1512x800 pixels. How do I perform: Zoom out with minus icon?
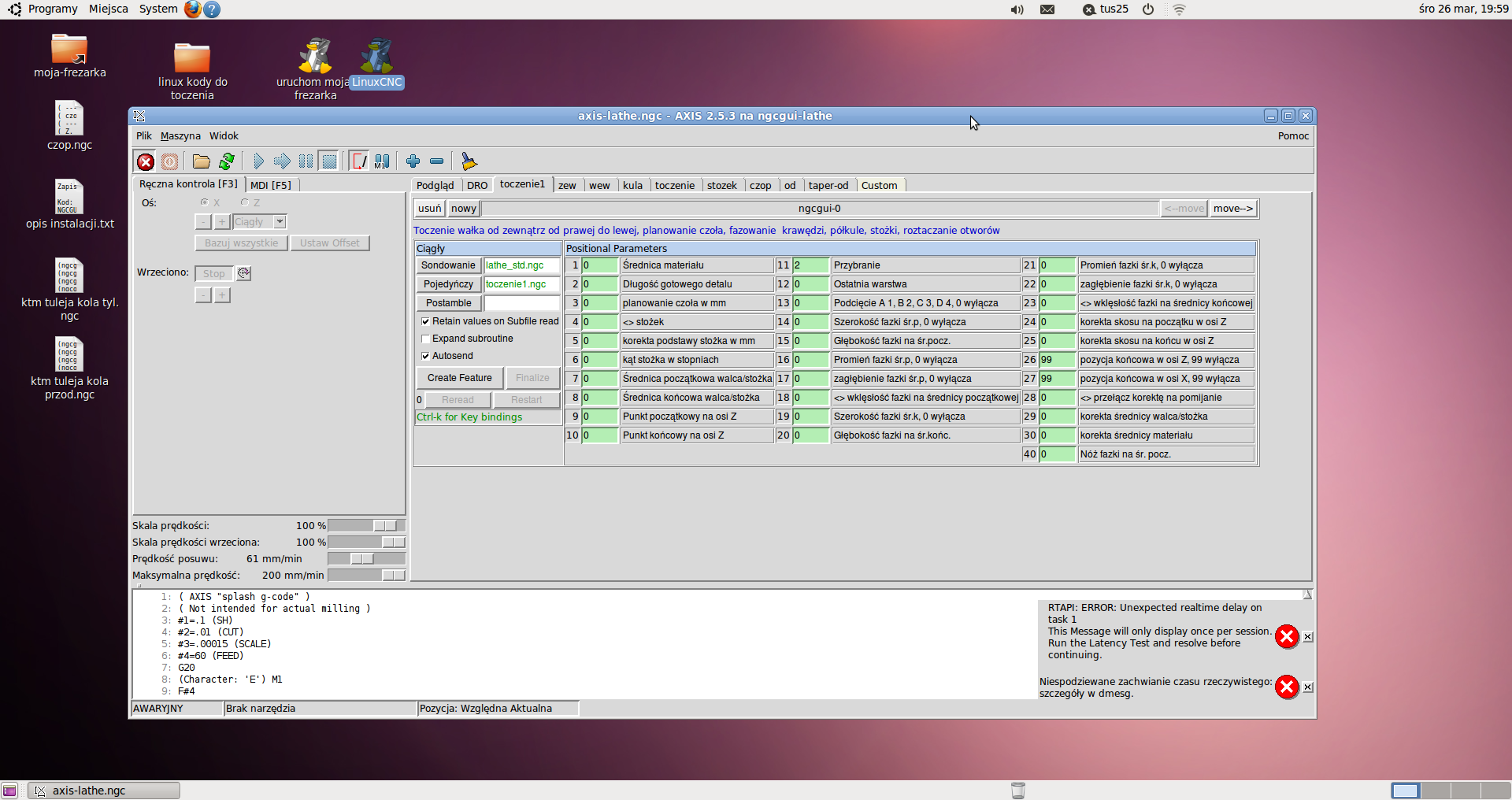tap(436, 161)
